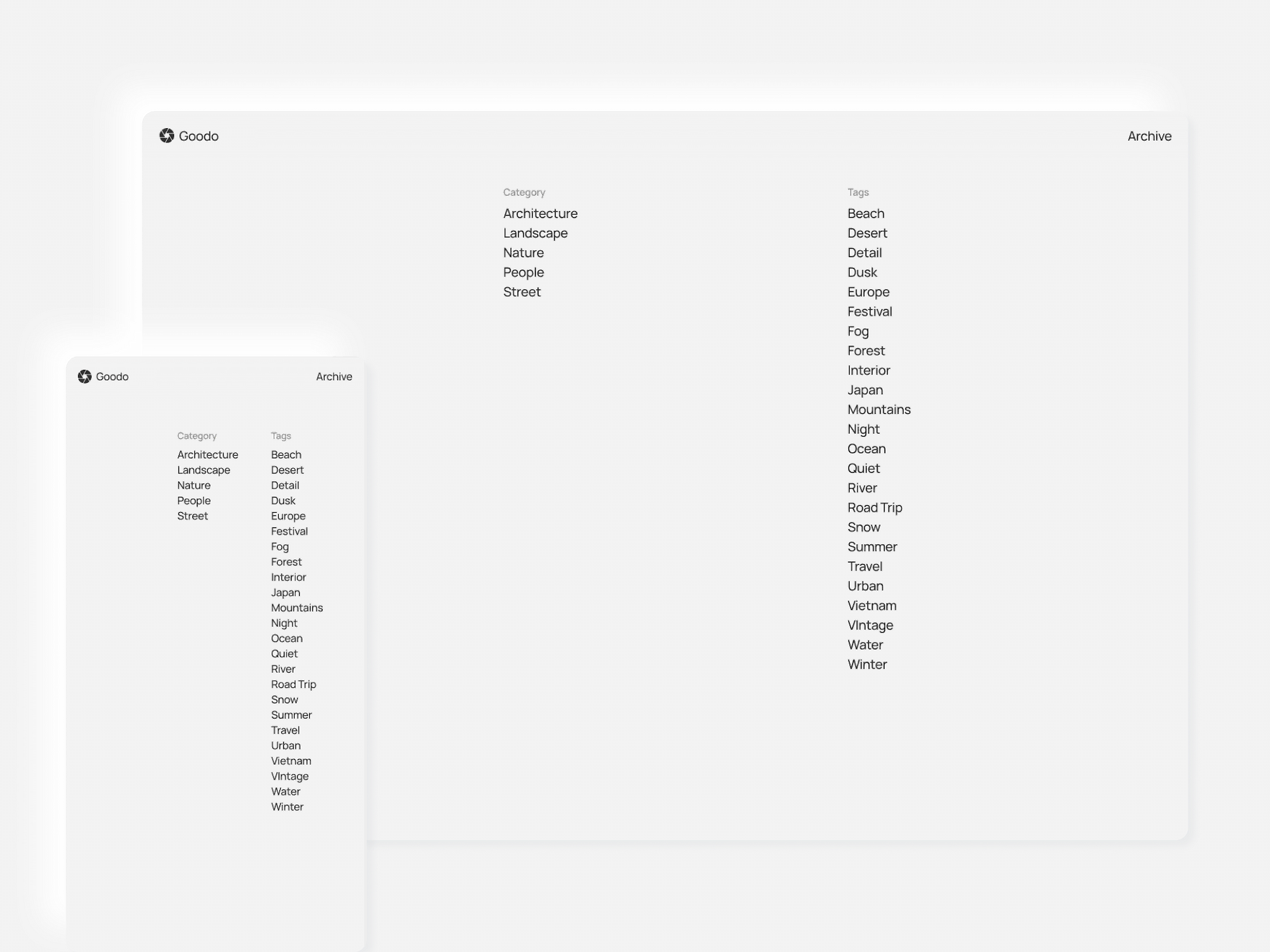Click the Mountains tag in desktop view
This screenshot has width=1270, height=952.
coord(879,409)
